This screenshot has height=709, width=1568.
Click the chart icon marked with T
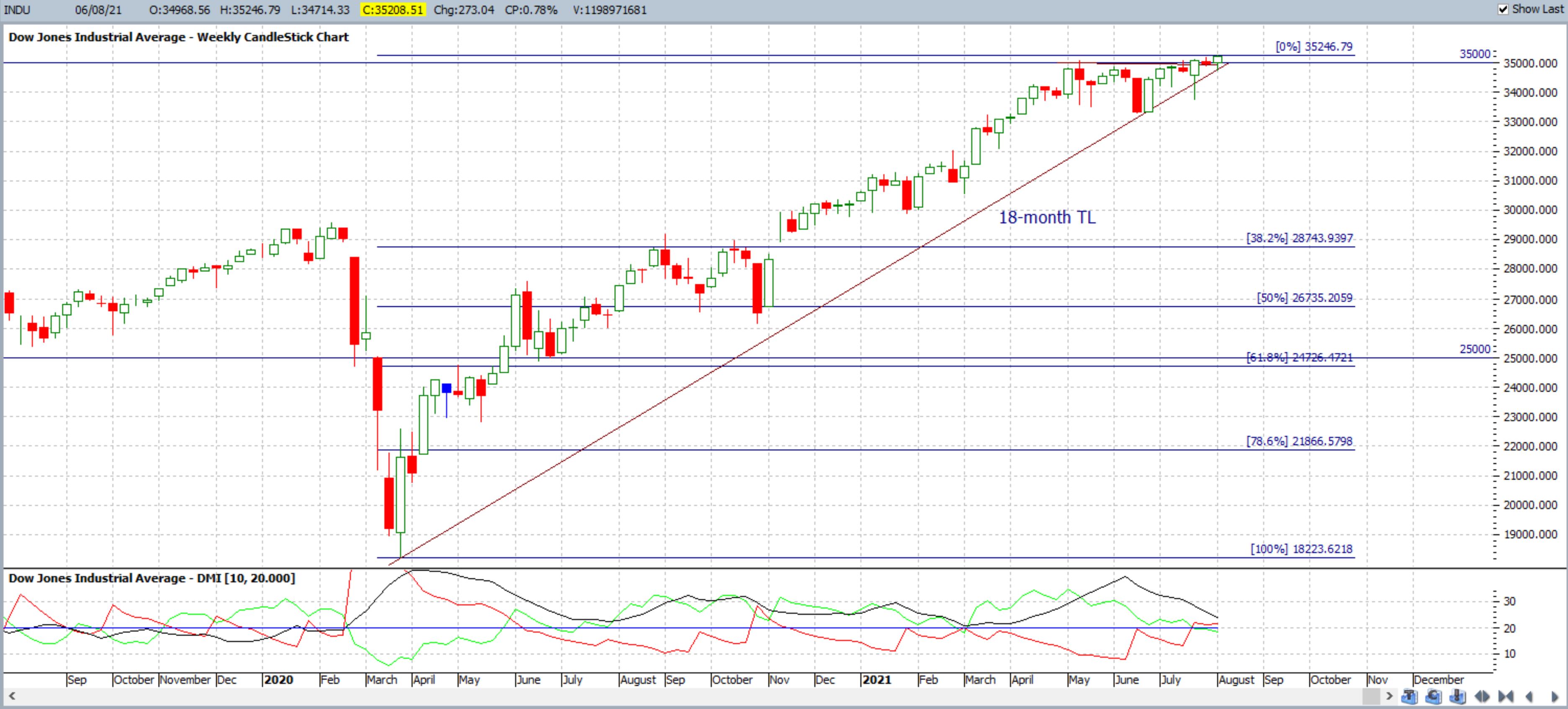[x=1410, y=696]
